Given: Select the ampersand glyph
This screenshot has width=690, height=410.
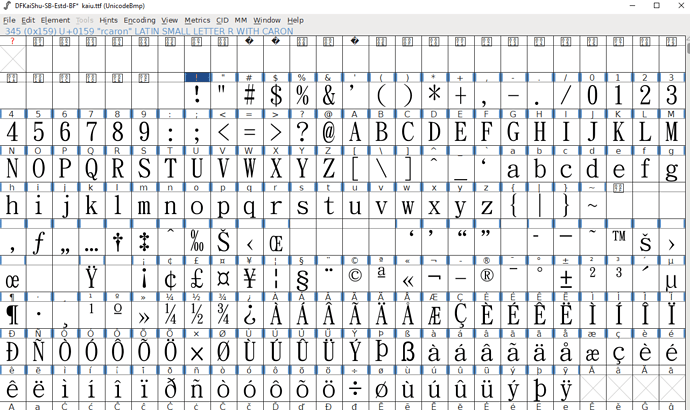Looking at the screenshot, I should pos(329,95).
